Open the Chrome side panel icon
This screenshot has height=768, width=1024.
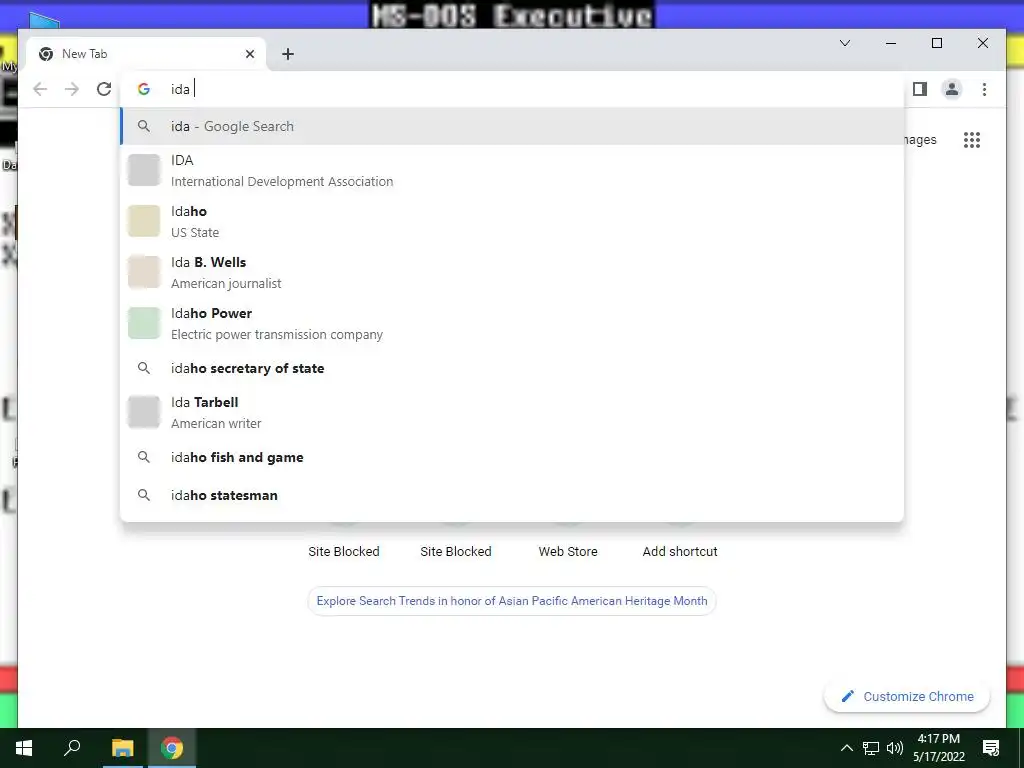point(920,89)
